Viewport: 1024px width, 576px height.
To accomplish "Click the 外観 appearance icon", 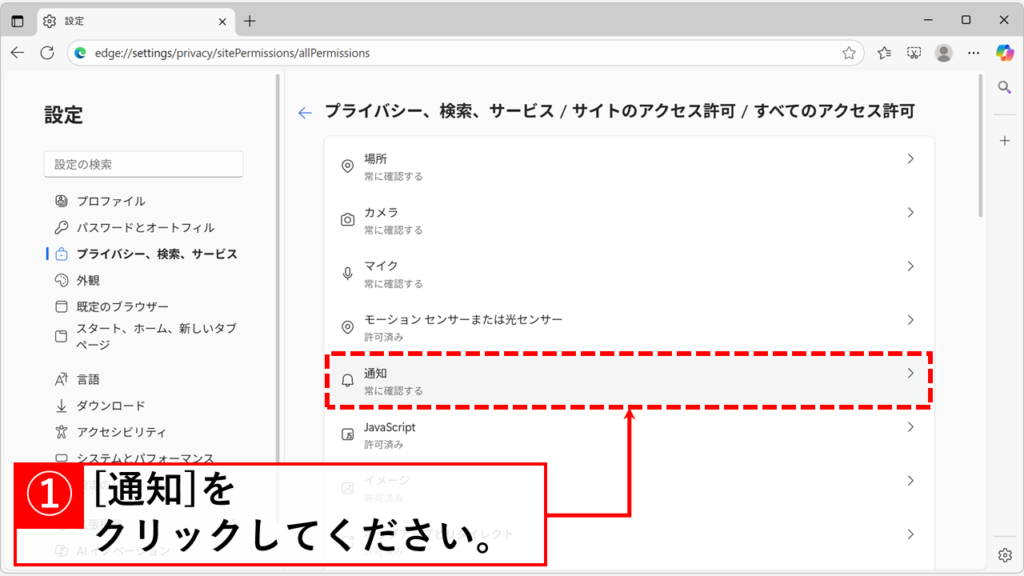I will pyautogui.click(x=61, y=280).
